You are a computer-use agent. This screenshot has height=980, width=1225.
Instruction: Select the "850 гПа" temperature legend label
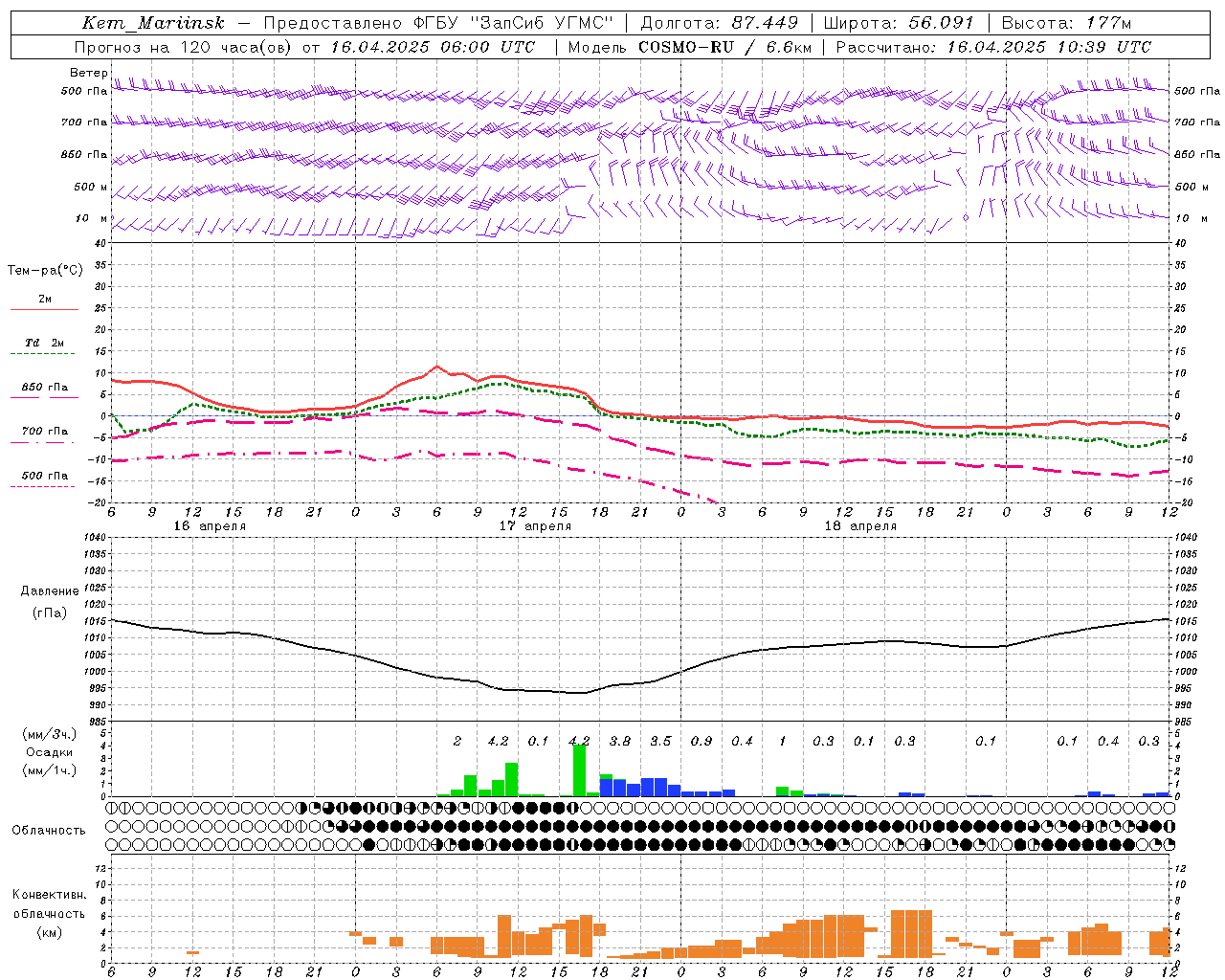coord(45,388)
